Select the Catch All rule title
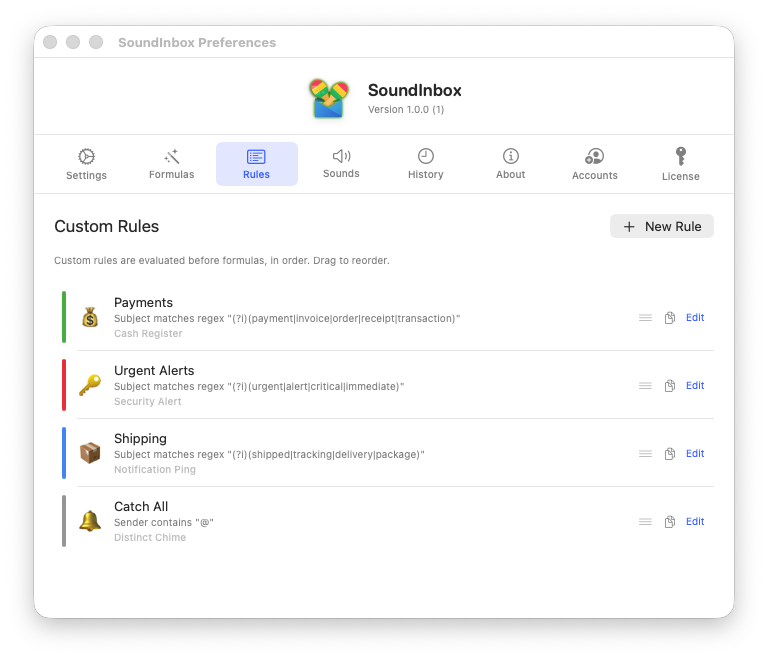The height and width of the screenshot is (660, 768). tap(141, 506)
